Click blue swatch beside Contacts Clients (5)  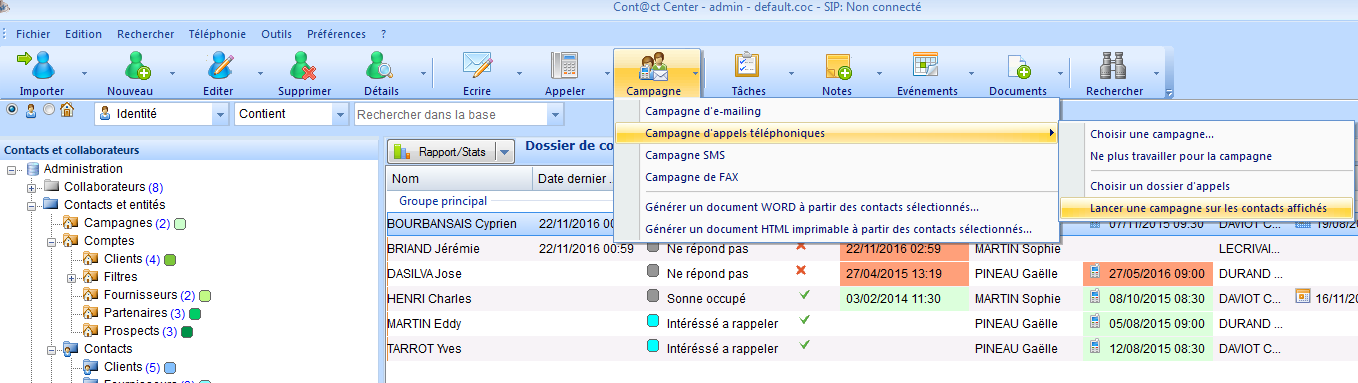tap(169, 367)
